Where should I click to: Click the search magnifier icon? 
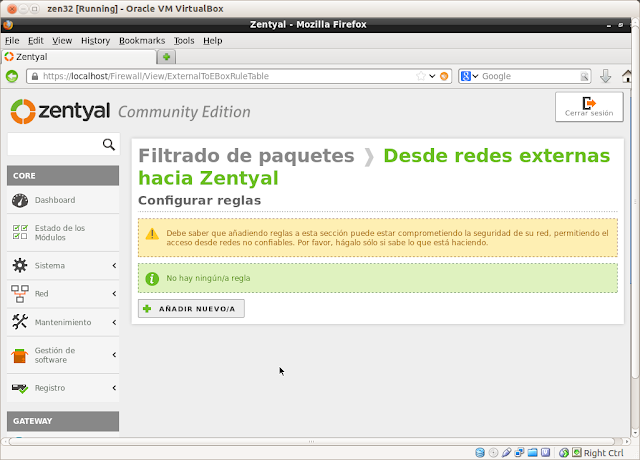pos(109,144)
